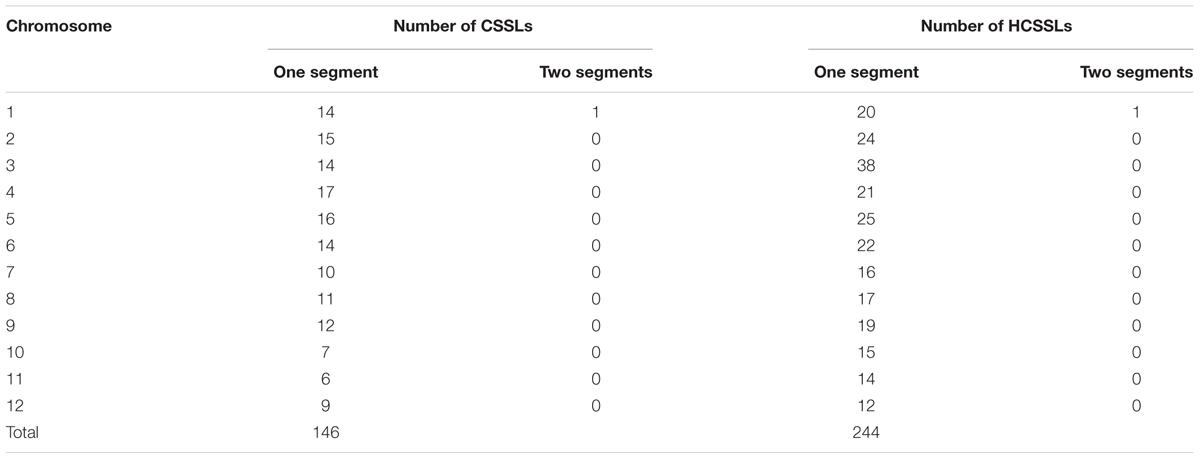Click the Chromosome column header
This screenshot has height=459, width=1200.
click(58, 26)
